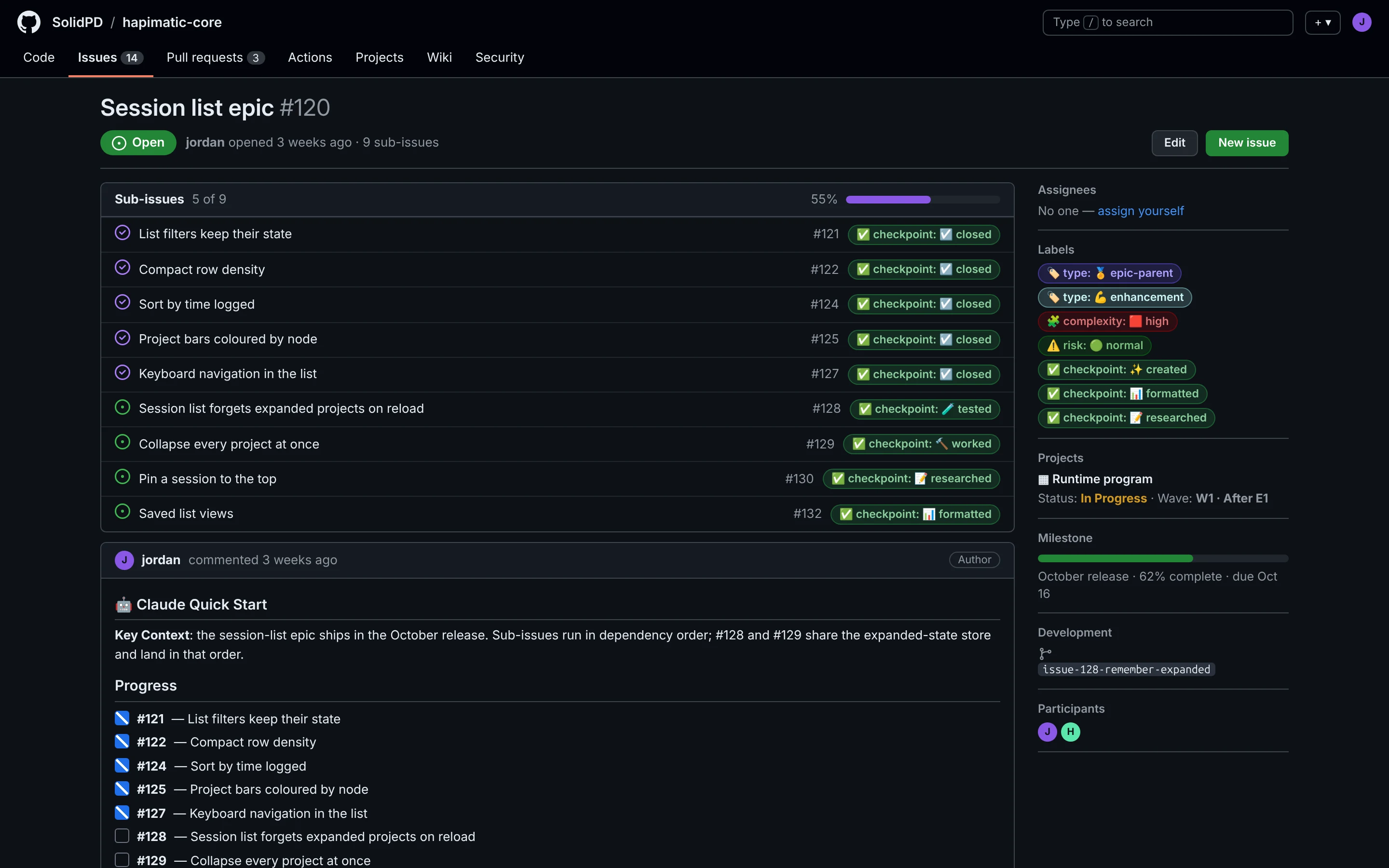Click the branch icon under Development

tap(1045, 653)
